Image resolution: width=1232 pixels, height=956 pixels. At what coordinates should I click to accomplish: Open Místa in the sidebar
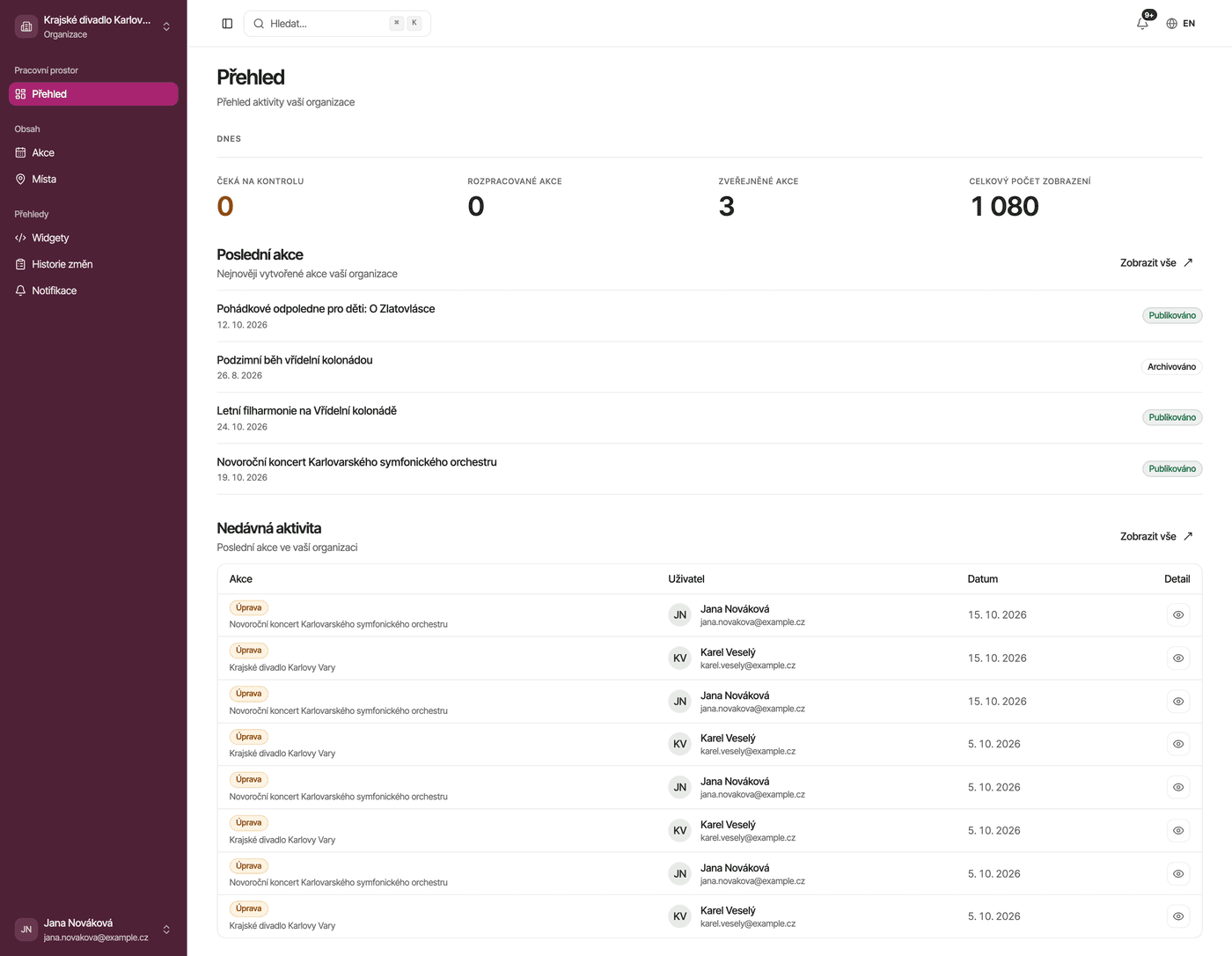click(93, 180)
